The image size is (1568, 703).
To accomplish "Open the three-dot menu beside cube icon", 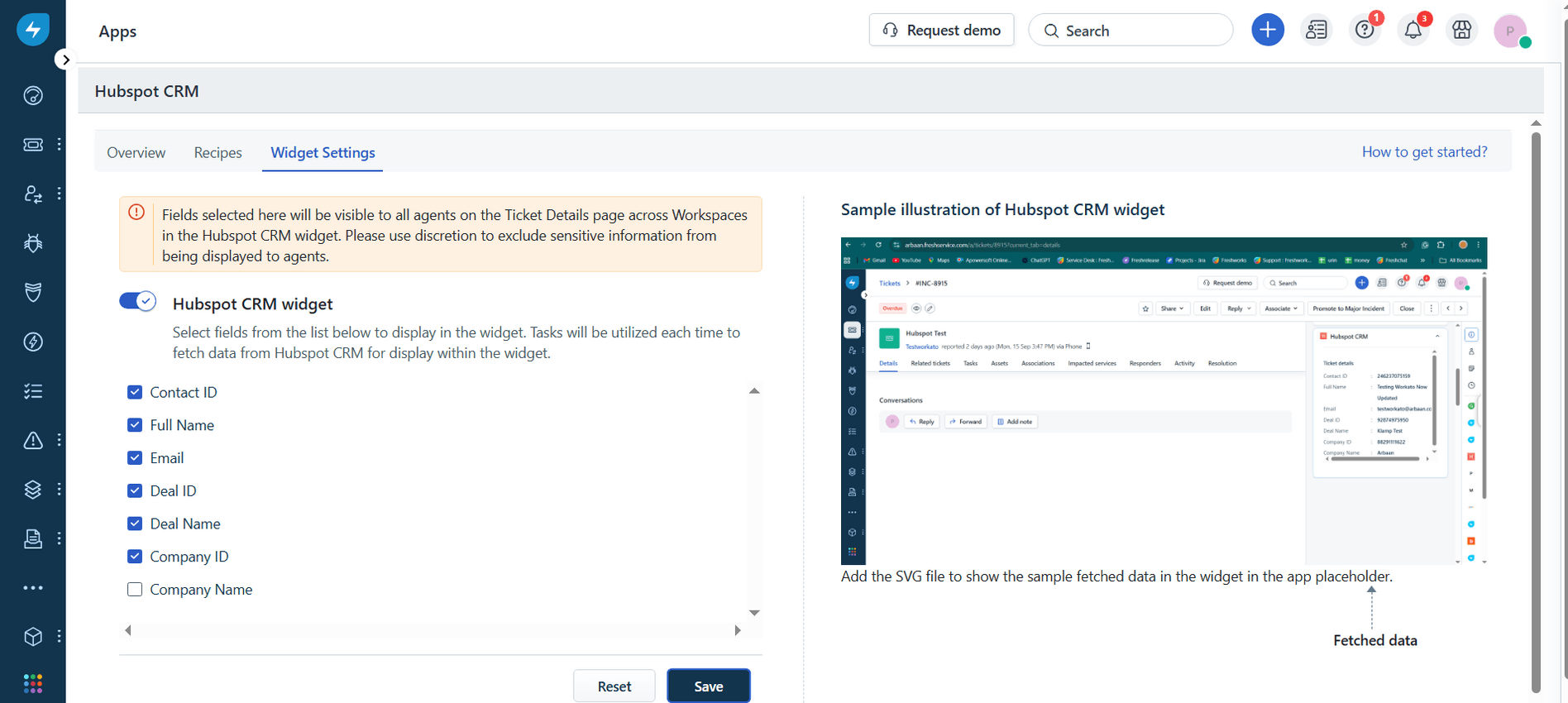I will [60, 636].
